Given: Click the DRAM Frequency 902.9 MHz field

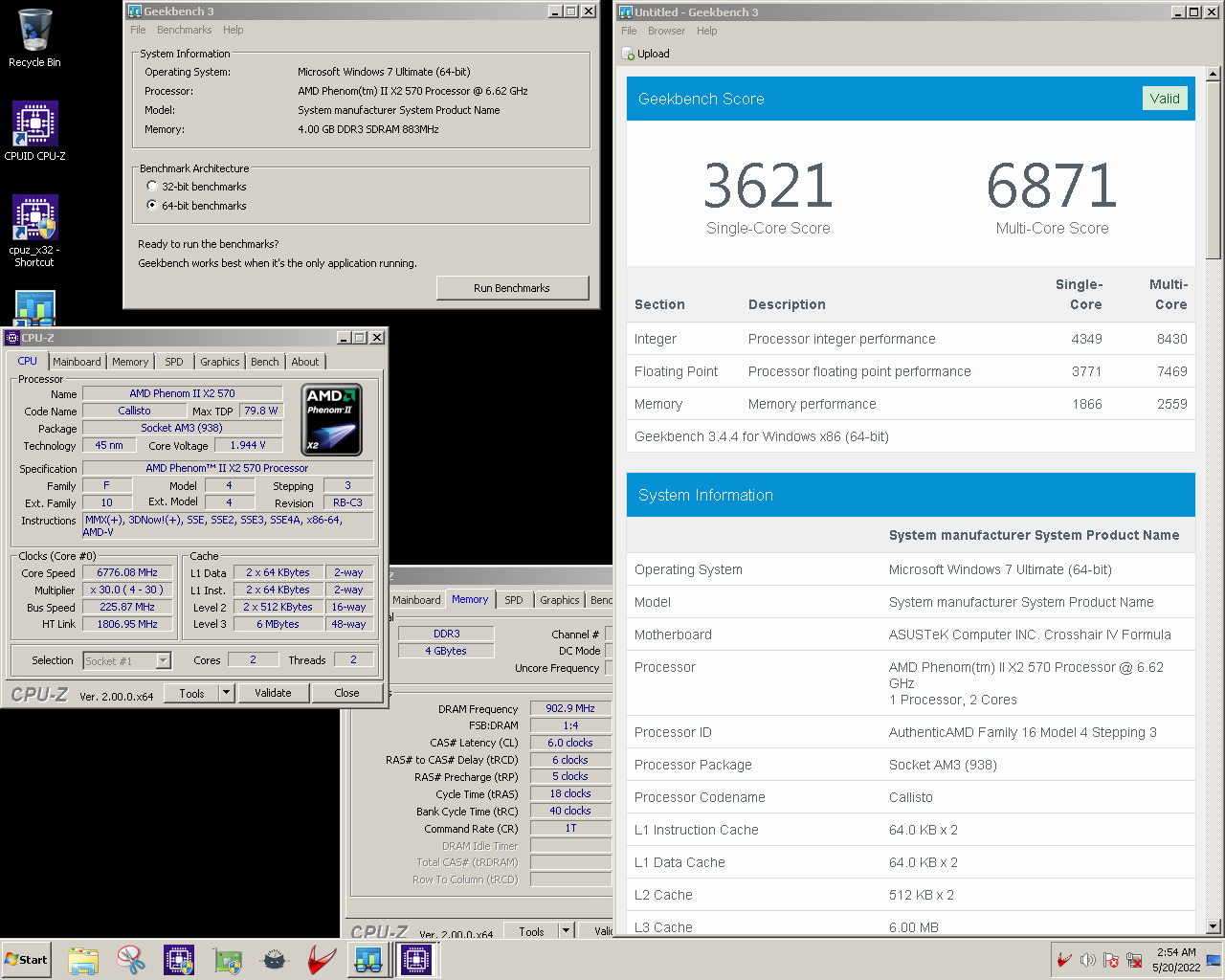Looking at the screenshot, I should coord(570,708).
